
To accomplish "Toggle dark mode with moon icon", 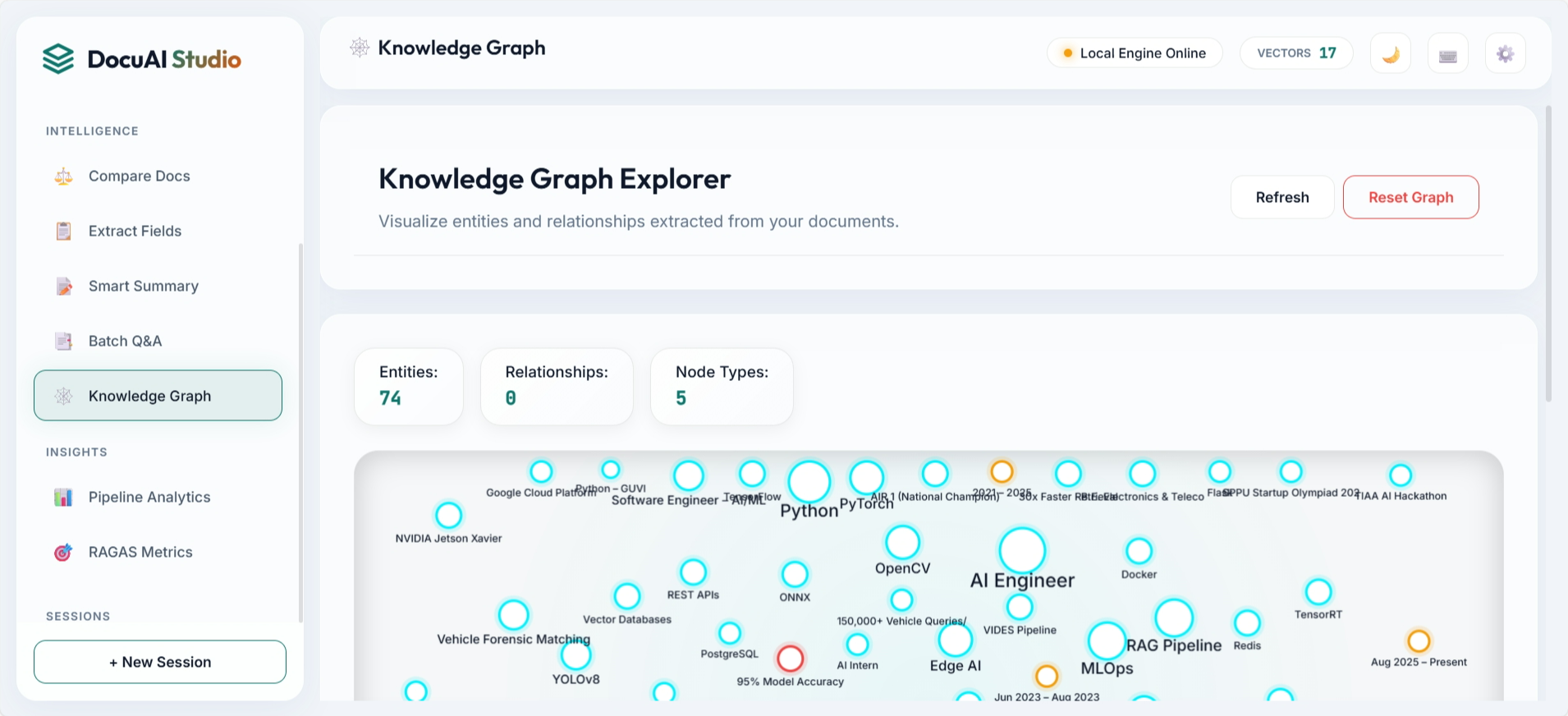I will tap(1391, 53).
